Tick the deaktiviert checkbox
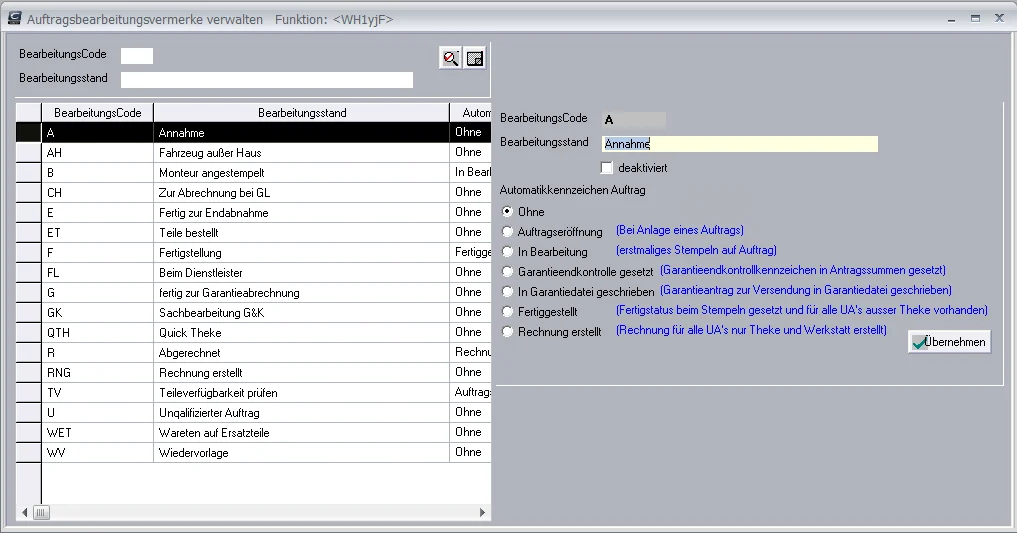The image size is (1017, 533). point(606,168)
